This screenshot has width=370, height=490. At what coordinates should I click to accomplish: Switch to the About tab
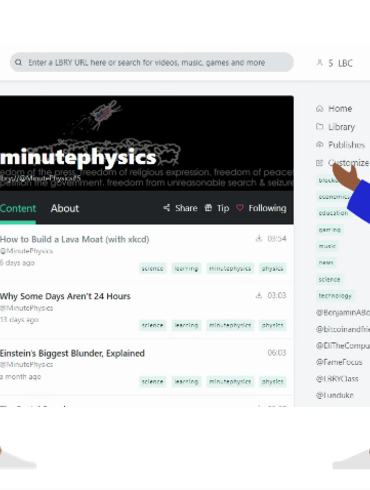(65, 208)
